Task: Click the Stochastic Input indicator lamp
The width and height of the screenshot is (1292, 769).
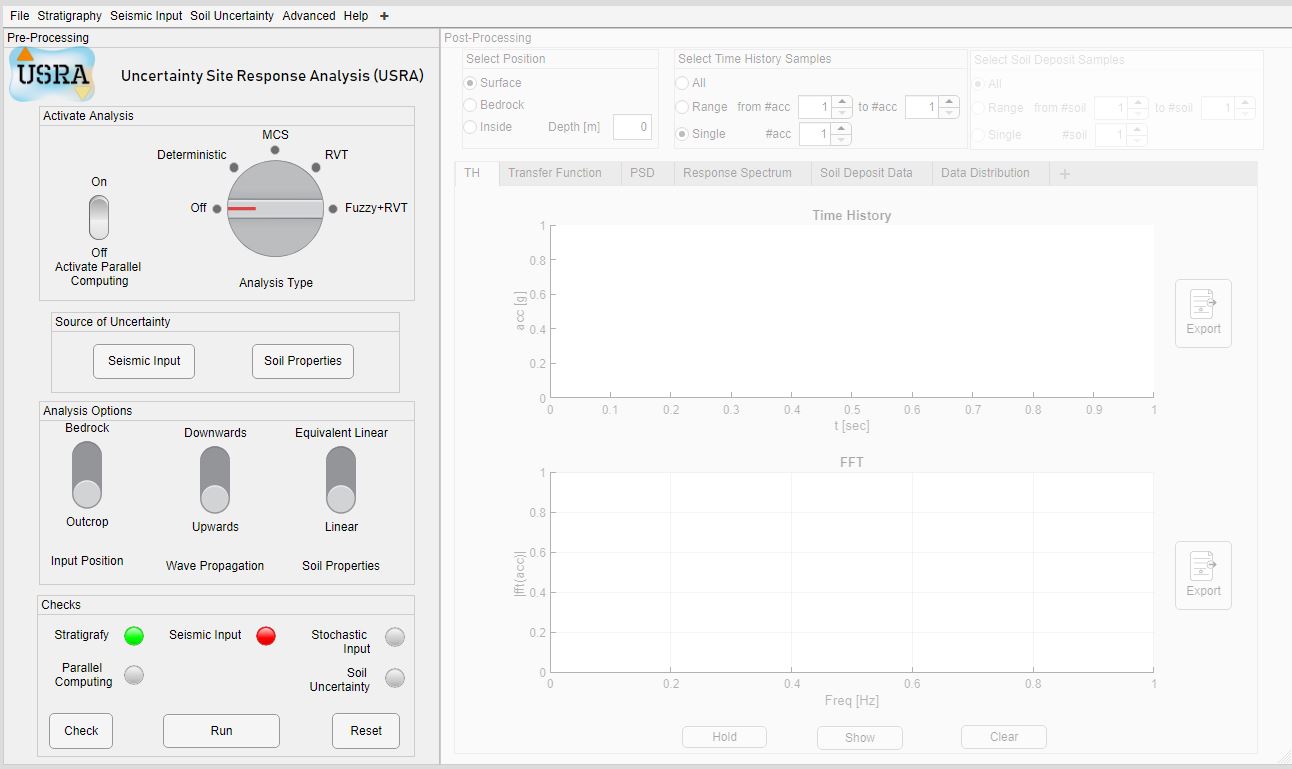Action: tap(395, 637)
